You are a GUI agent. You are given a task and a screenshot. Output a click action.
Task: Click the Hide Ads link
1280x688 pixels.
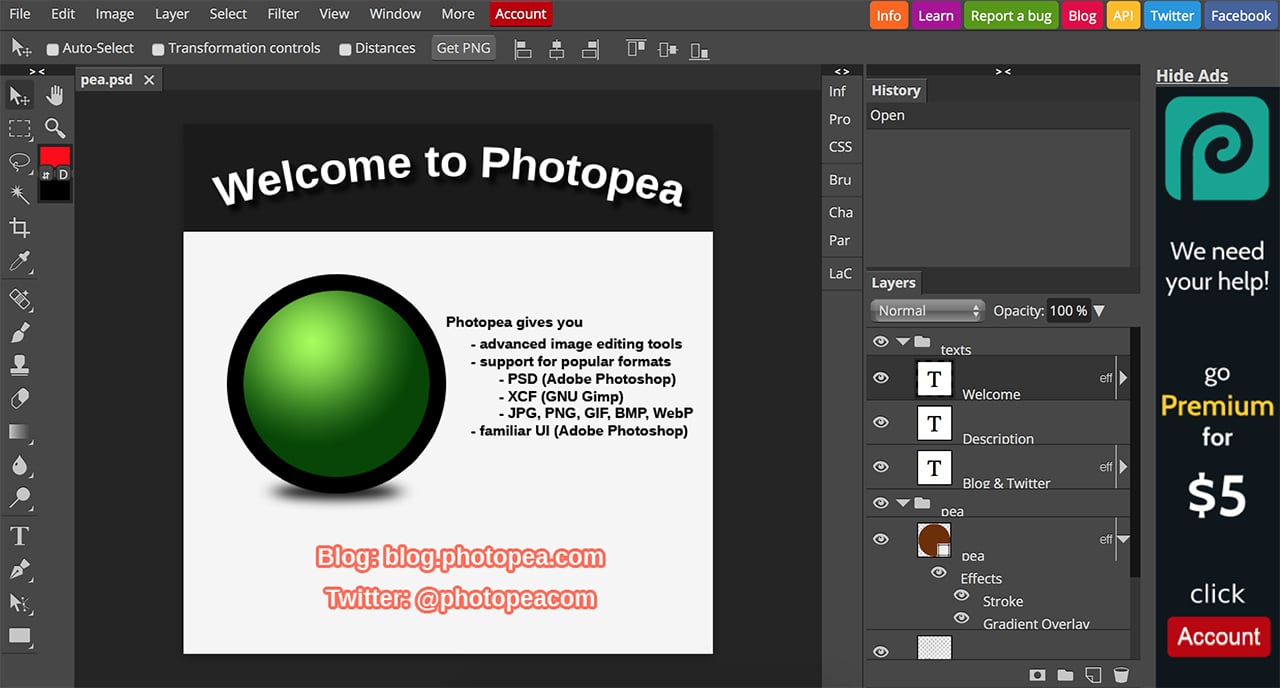pyautogui.click(x=1191, y=76)
